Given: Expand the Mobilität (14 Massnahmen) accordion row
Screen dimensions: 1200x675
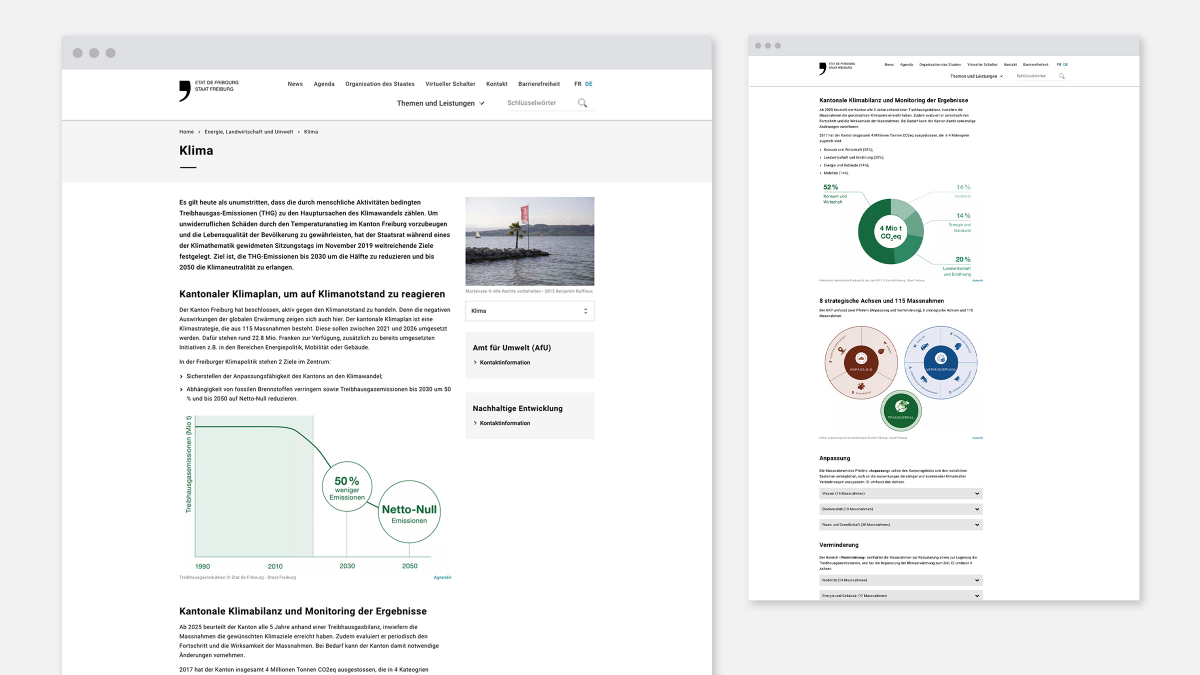Looking at the screenshot, I should (901, 580).
